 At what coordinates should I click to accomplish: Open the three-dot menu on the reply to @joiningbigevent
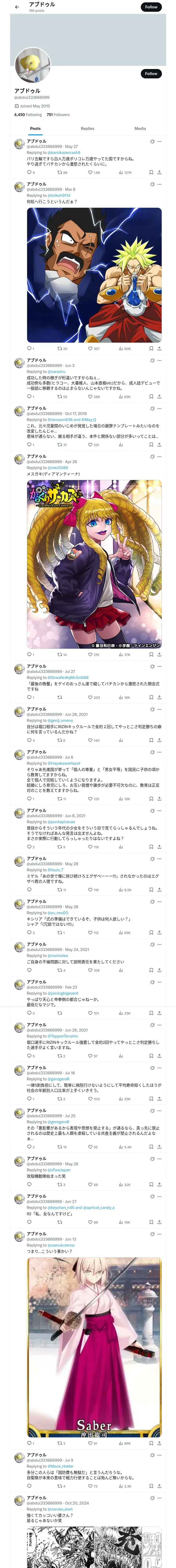pos(160,982)
